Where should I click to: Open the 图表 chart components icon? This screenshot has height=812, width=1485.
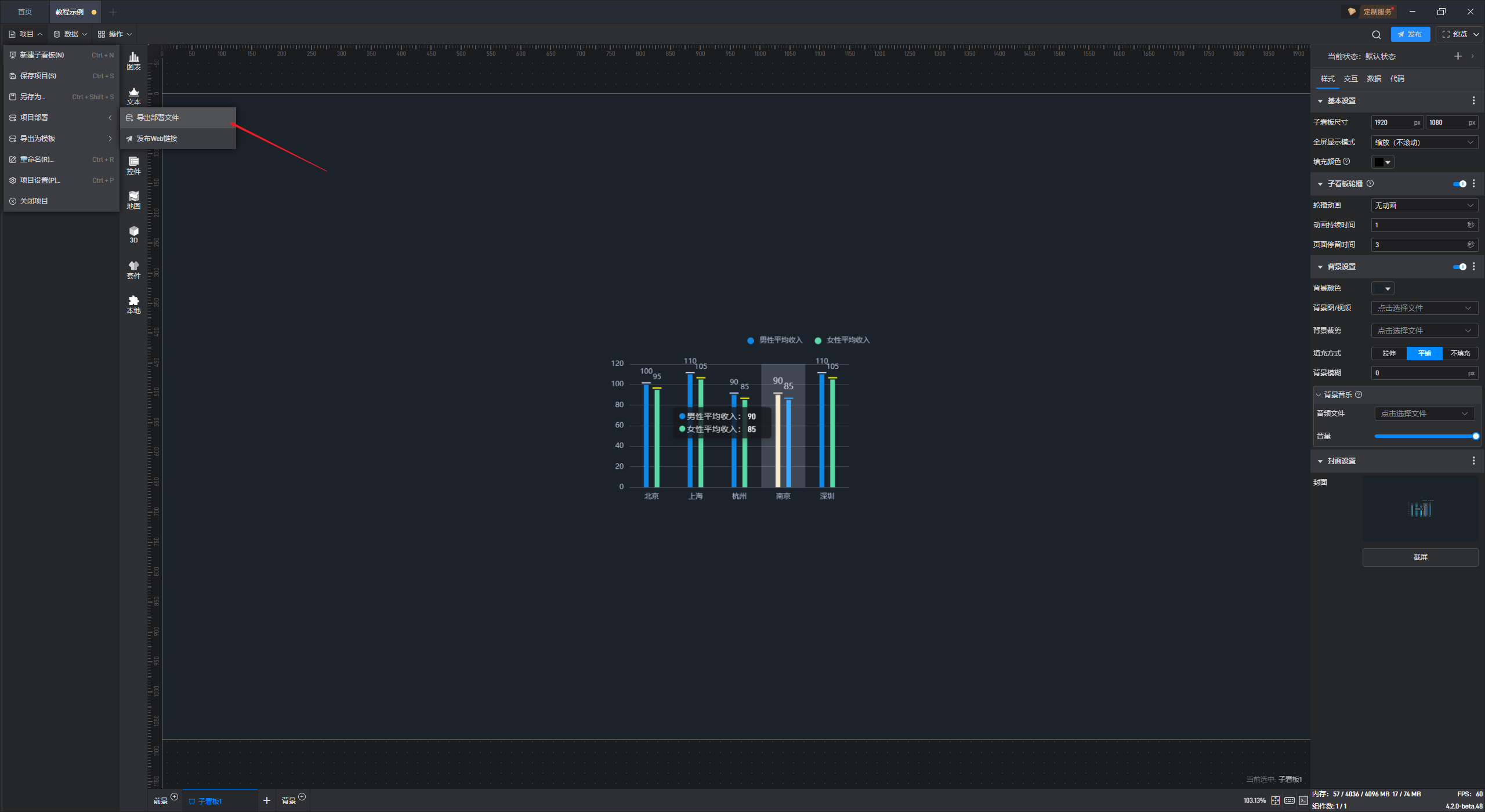pos(133,60)
